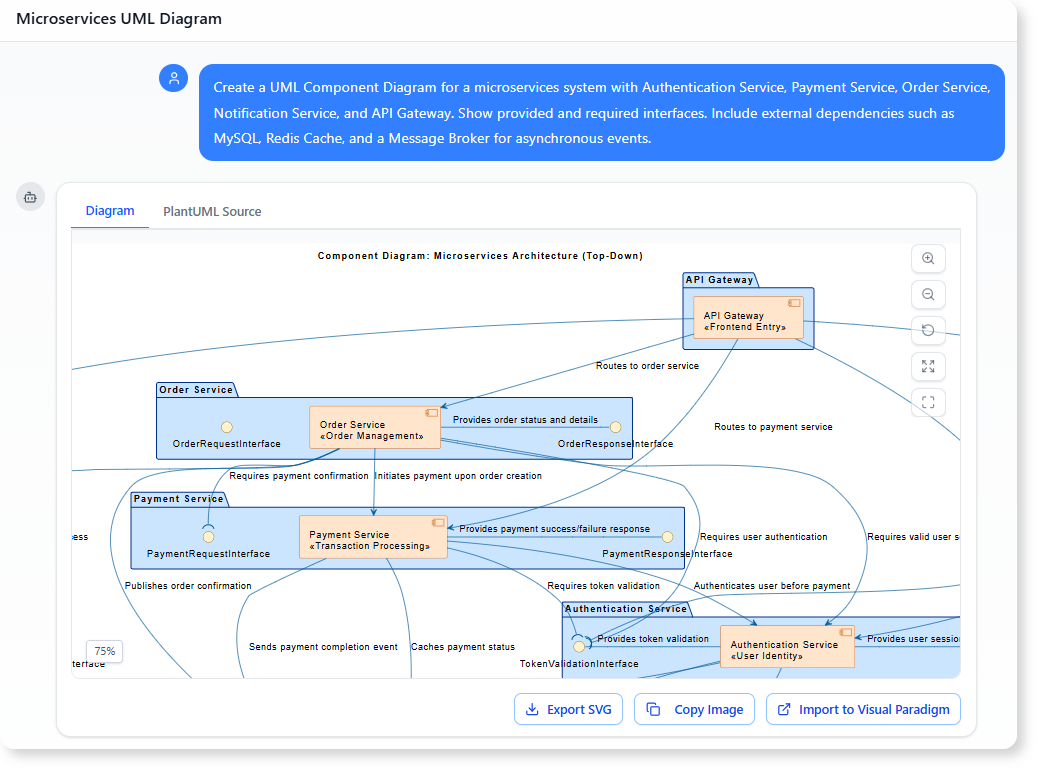The width and height of the screenshot is (1038, 770).
Task: Click the OrderRequestInterface lollipop circle
Action: pos(227,428)
